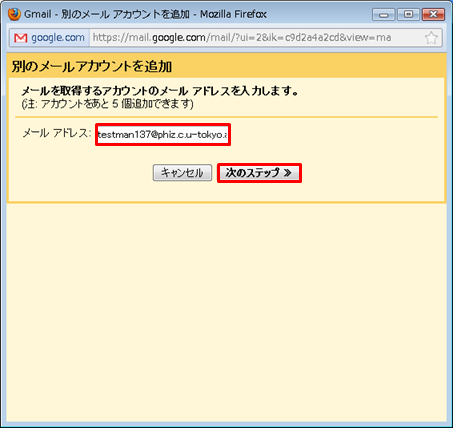Focus the mail.google.com URL address bar
Screen dimensions: 453x428
(257, 38)
